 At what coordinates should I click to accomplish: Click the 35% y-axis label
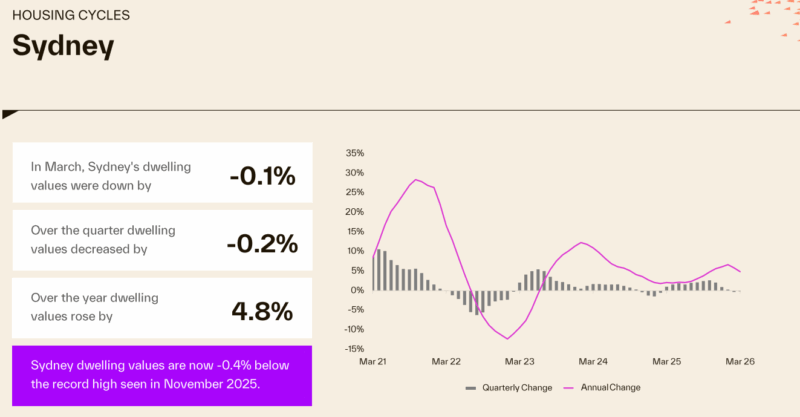click(354, 153)
